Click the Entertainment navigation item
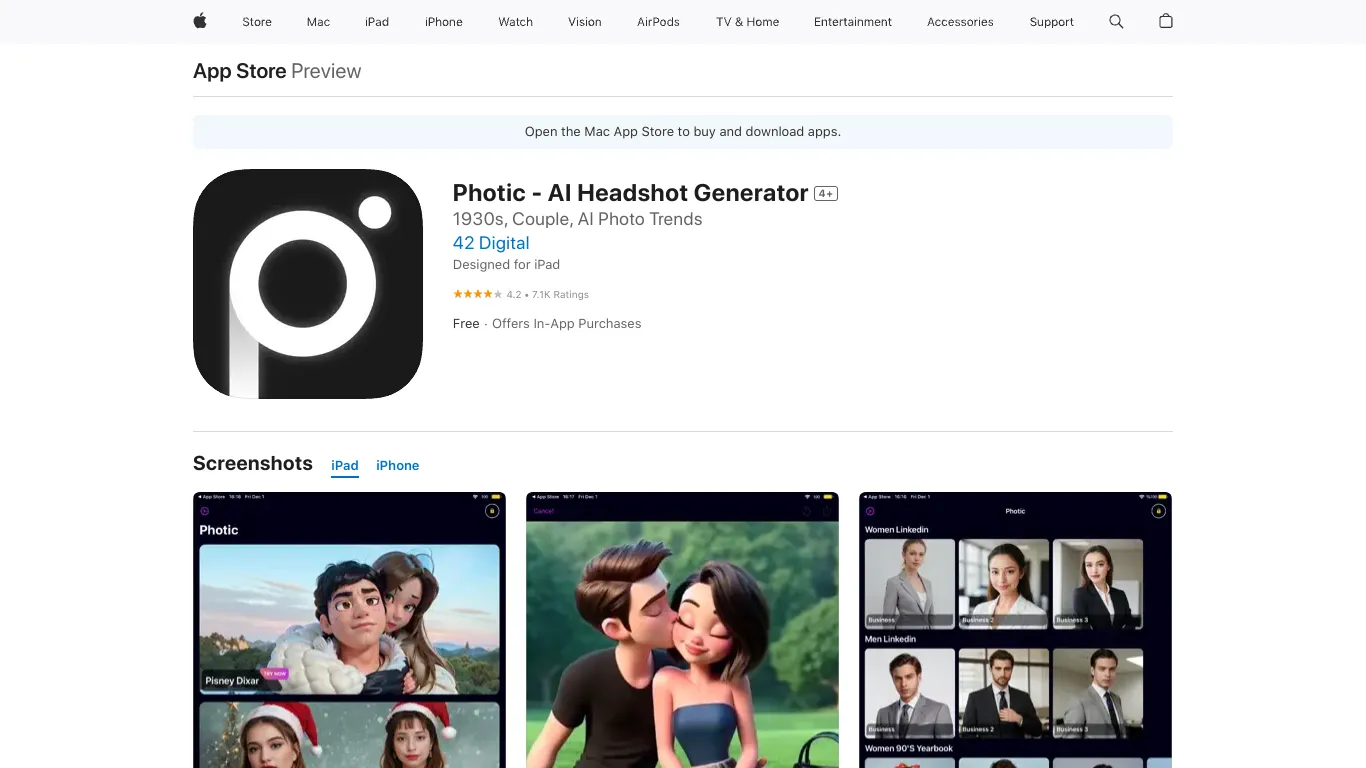Image resolution: width=1366 pixels, height=768 pixels. pos(852,21)
